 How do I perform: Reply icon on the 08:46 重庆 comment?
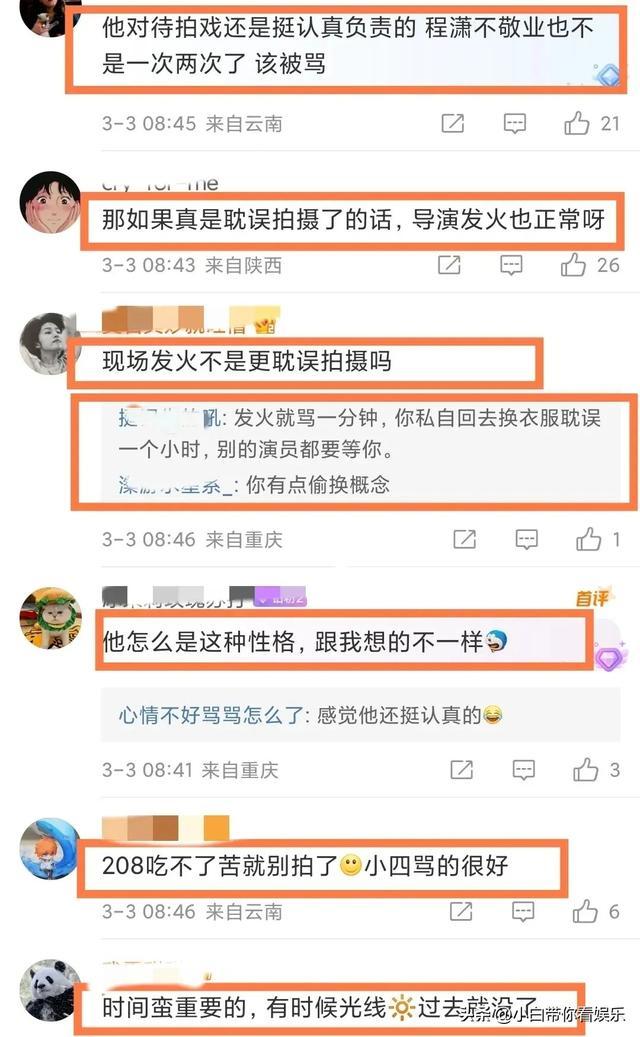(526, 540)
